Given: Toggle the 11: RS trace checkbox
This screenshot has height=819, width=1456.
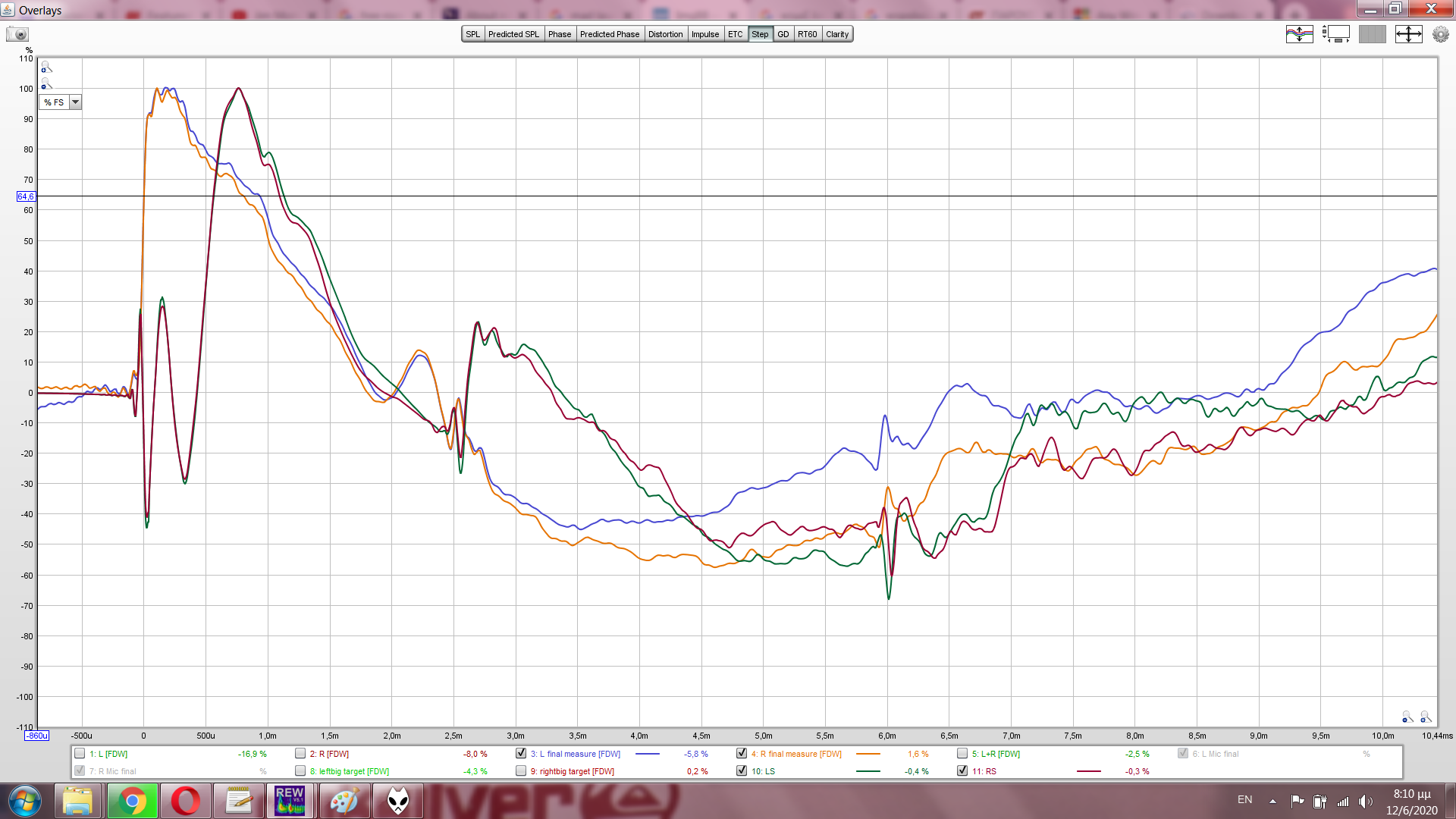Looking at the screenshot, I should point(962,771).
